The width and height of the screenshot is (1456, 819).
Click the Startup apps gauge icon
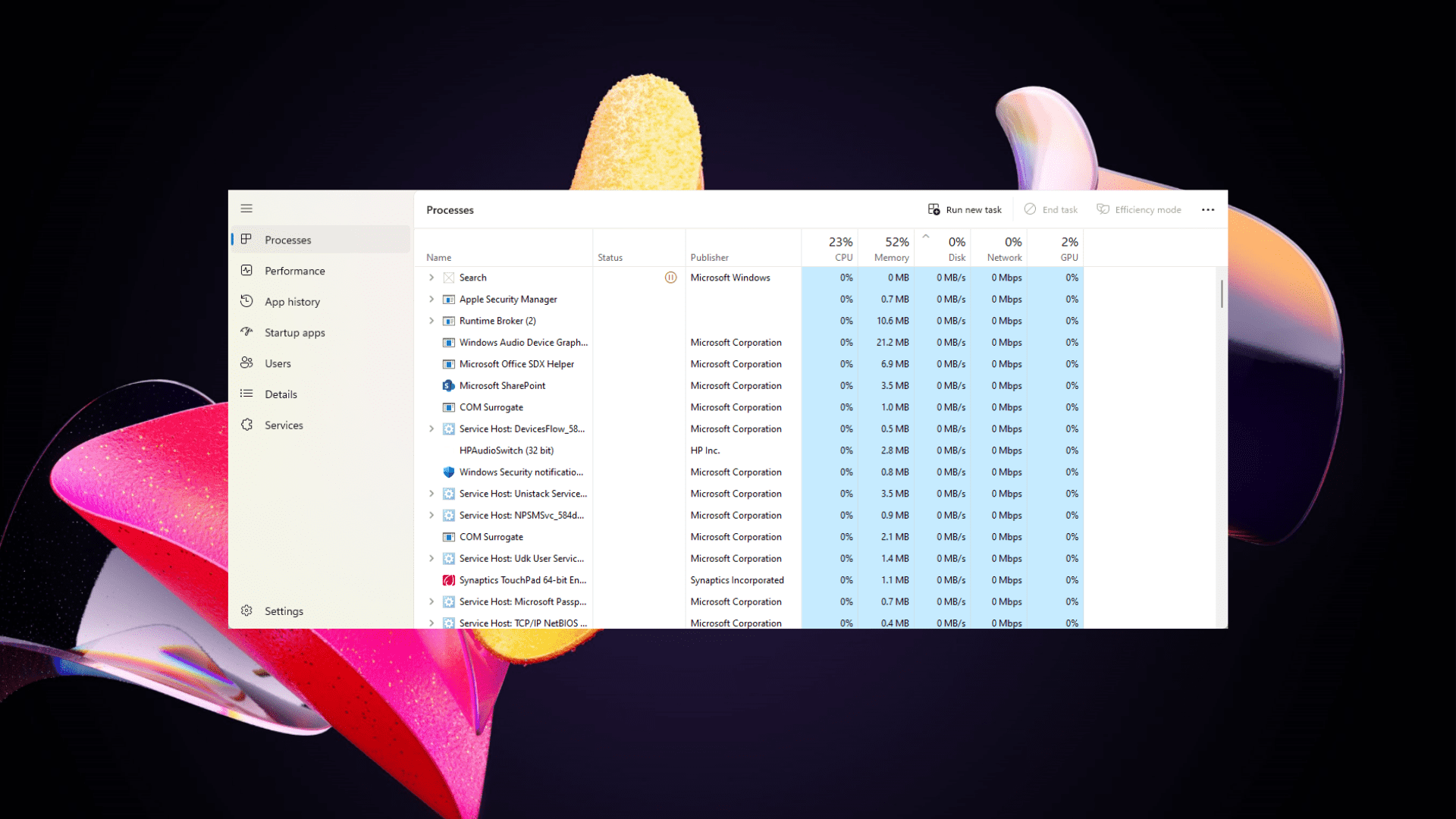246,332
